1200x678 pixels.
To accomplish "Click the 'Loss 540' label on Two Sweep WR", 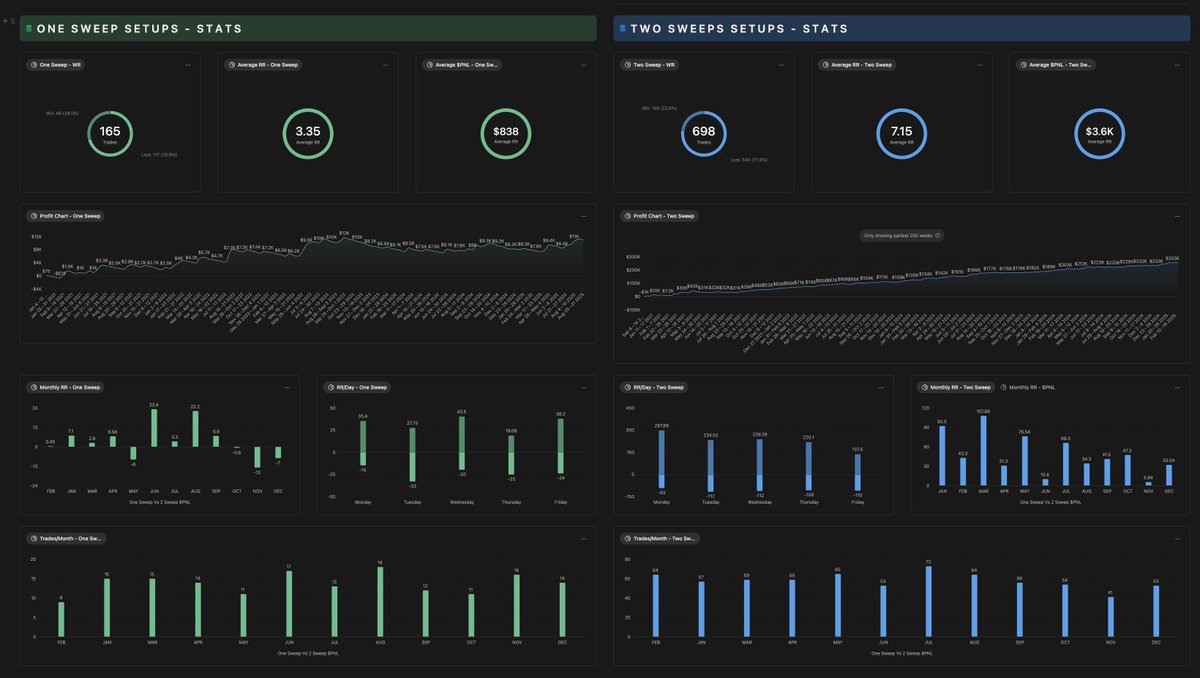I will coord(748,159).
